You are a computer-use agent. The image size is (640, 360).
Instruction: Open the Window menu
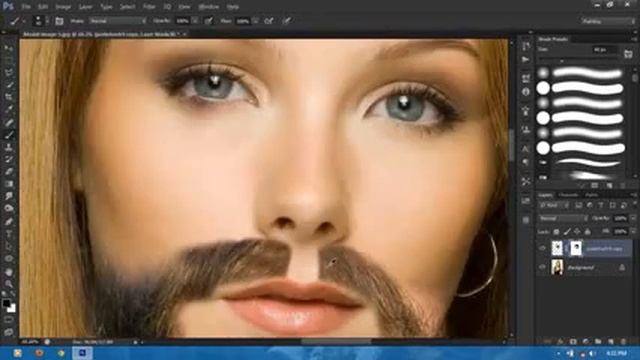click(x=208, y=7)
